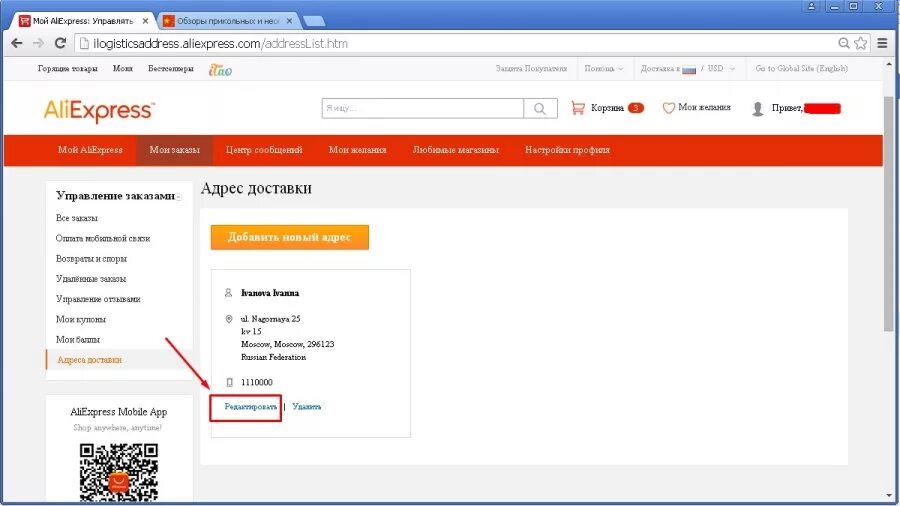Click the name Ivanova Ivanna
The height and width of the screenshot is (506, 900).
(270, 293)
